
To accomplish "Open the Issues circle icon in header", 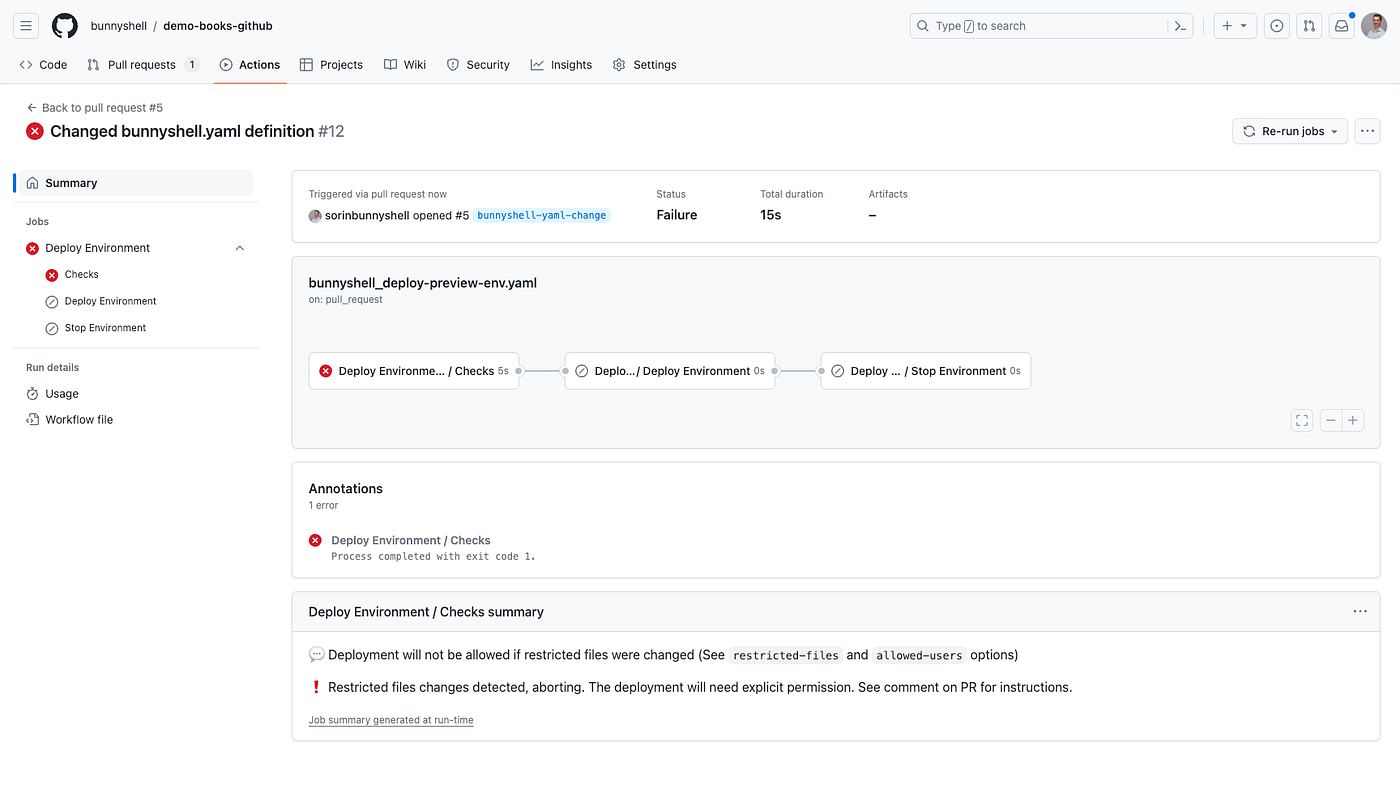I will [1276, 26].
